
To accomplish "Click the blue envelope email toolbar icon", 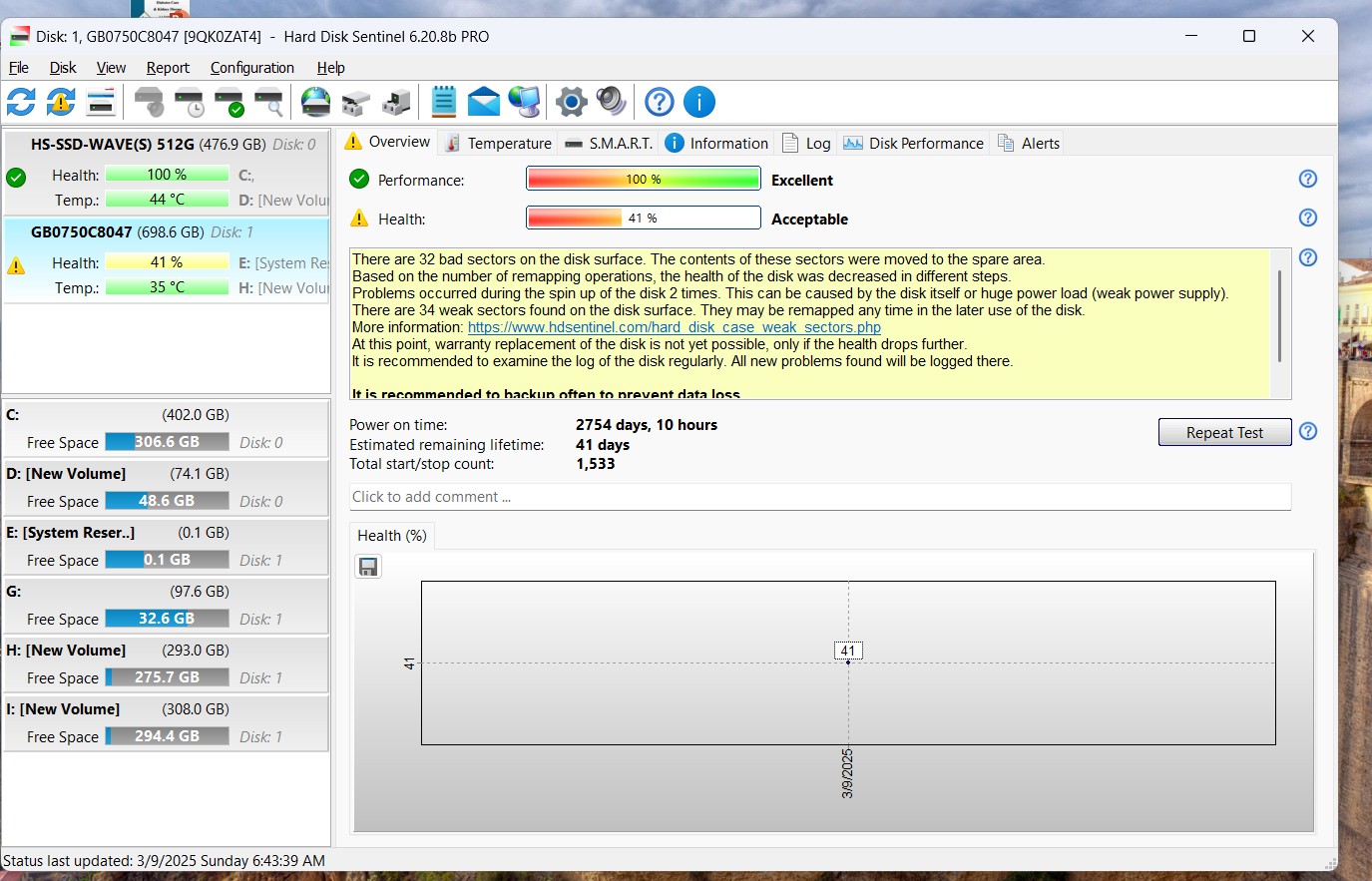I will pos(483,102).
